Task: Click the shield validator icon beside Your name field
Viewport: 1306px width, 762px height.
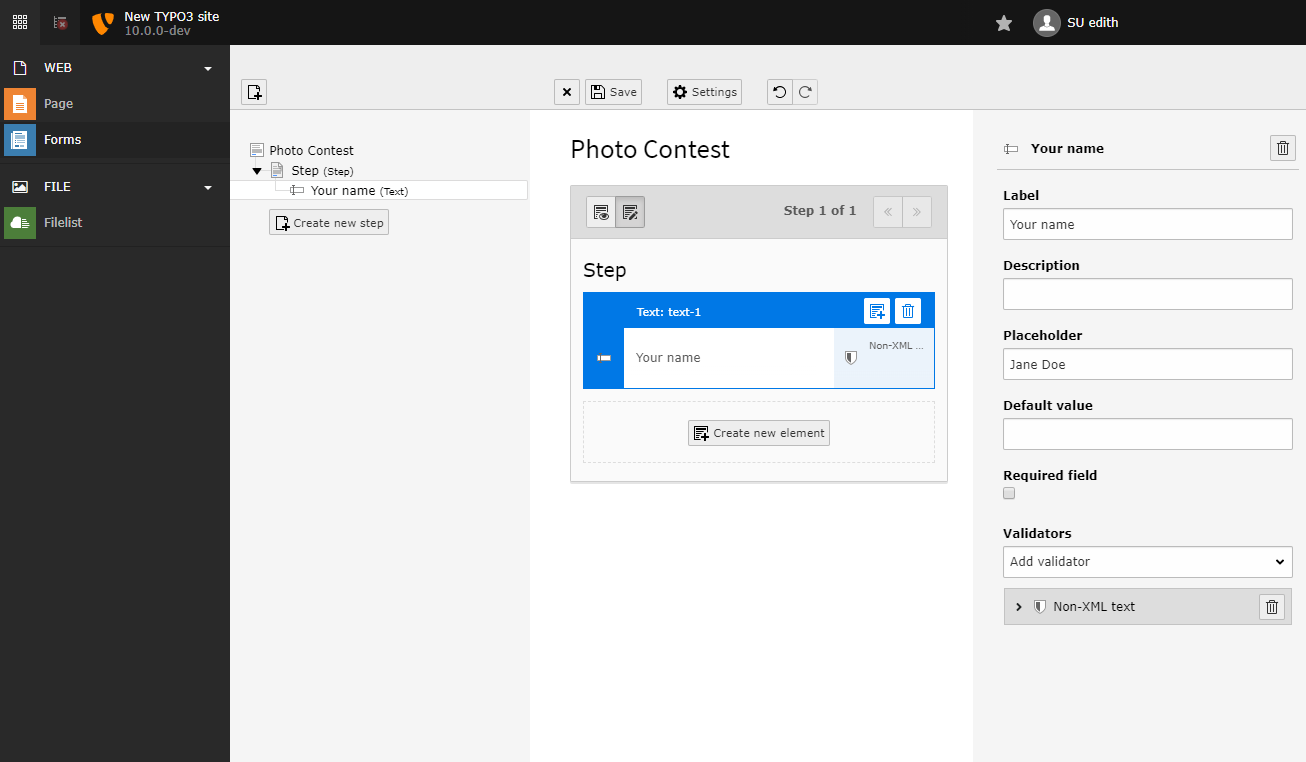Action: click(x=850, y=357)
